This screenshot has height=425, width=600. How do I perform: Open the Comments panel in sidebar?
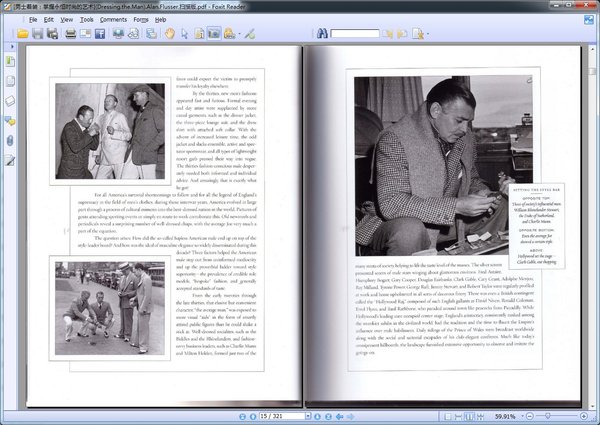tap(9, 121)
